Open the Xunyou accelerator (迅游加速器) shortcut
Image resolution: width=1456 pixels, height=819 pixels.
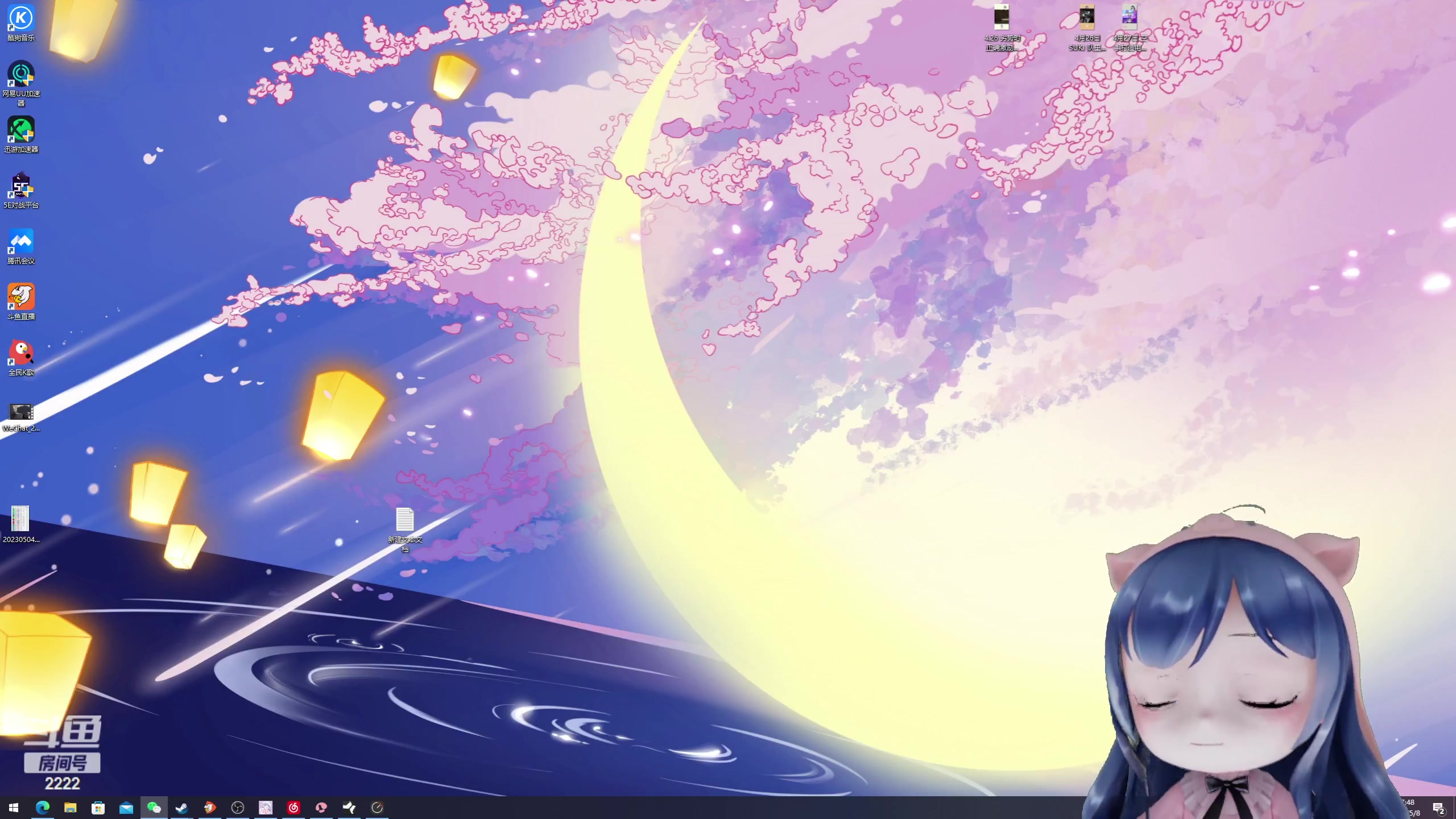click(21, 130)
